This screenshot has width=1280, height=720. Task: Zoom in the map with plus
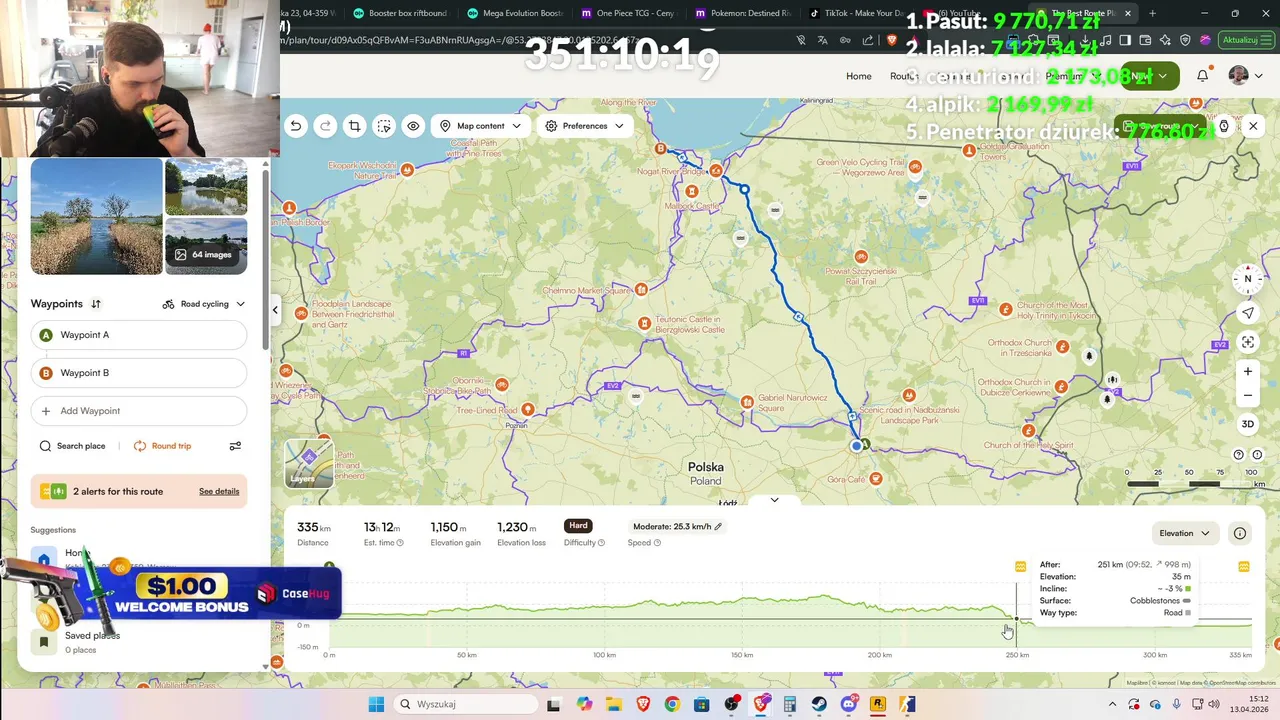[1247, 371]
